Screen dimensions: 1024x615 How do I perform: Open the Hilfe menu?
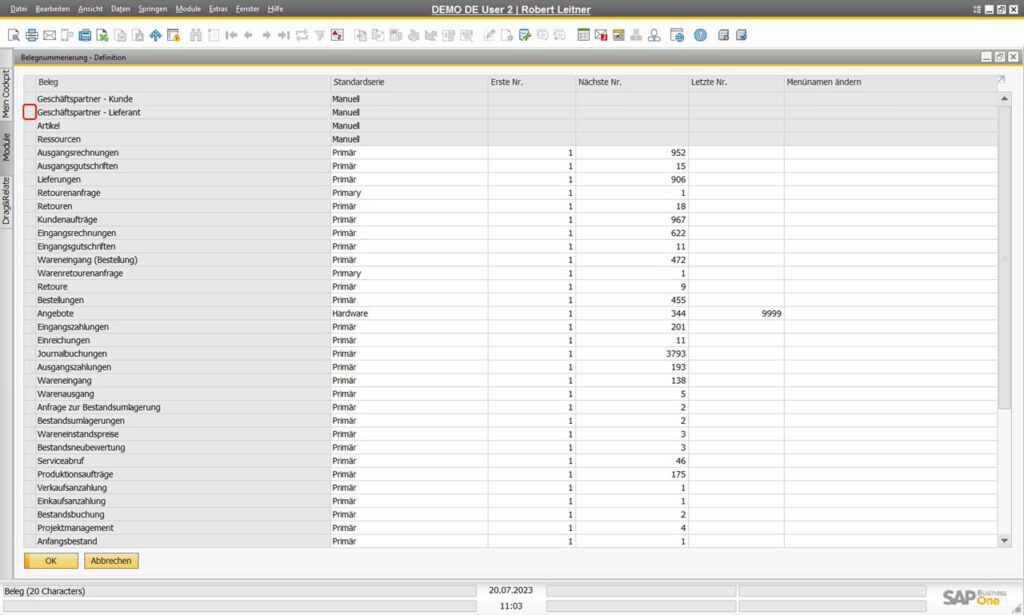pyautogui.click(x=276, y=9)
